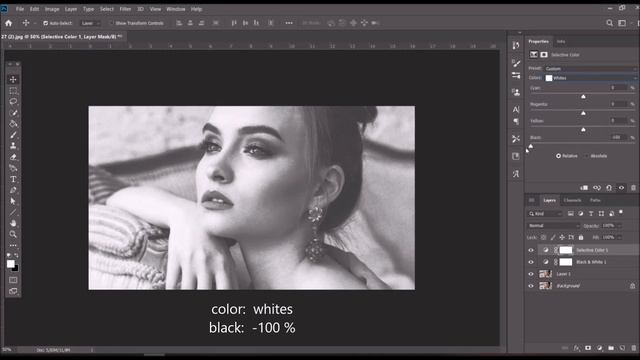
Task: Click the Home icon in options bar
Action: click(x=9, y=23)
